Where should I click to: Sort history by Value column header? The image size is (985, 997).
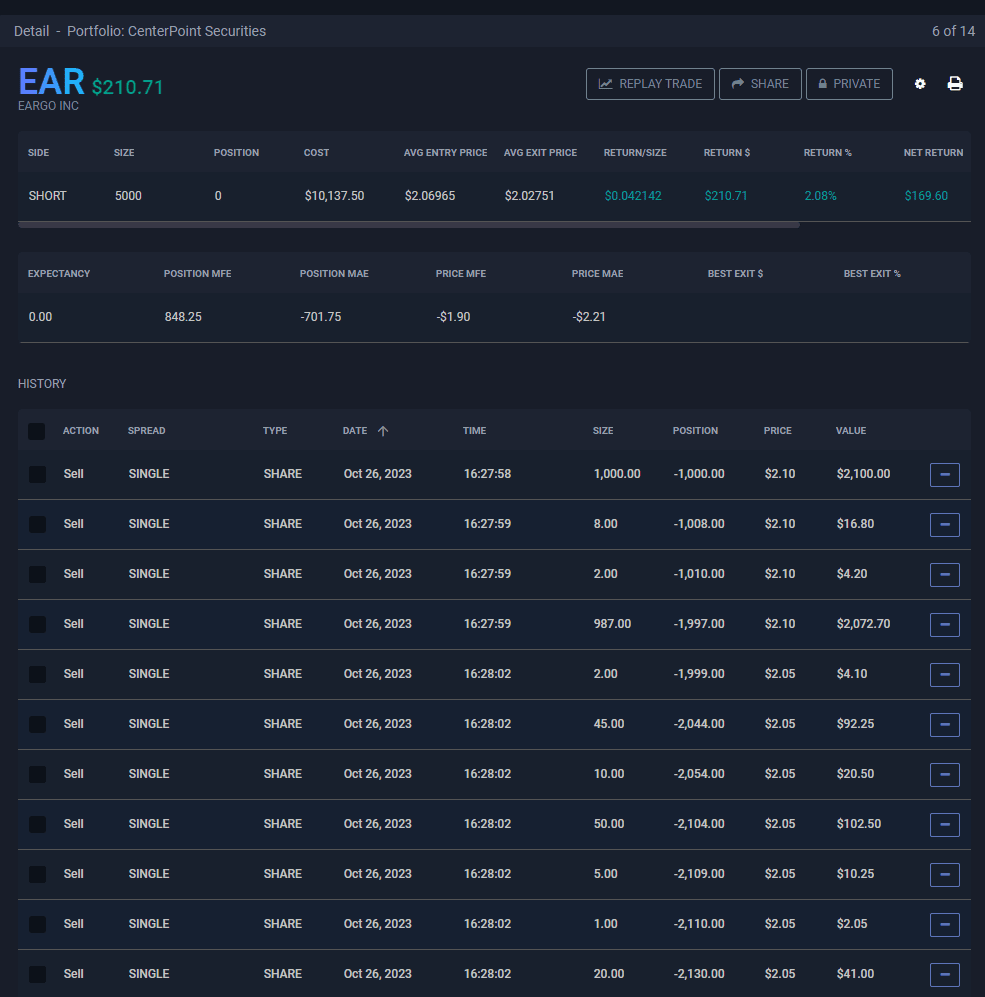coord(850,430)
